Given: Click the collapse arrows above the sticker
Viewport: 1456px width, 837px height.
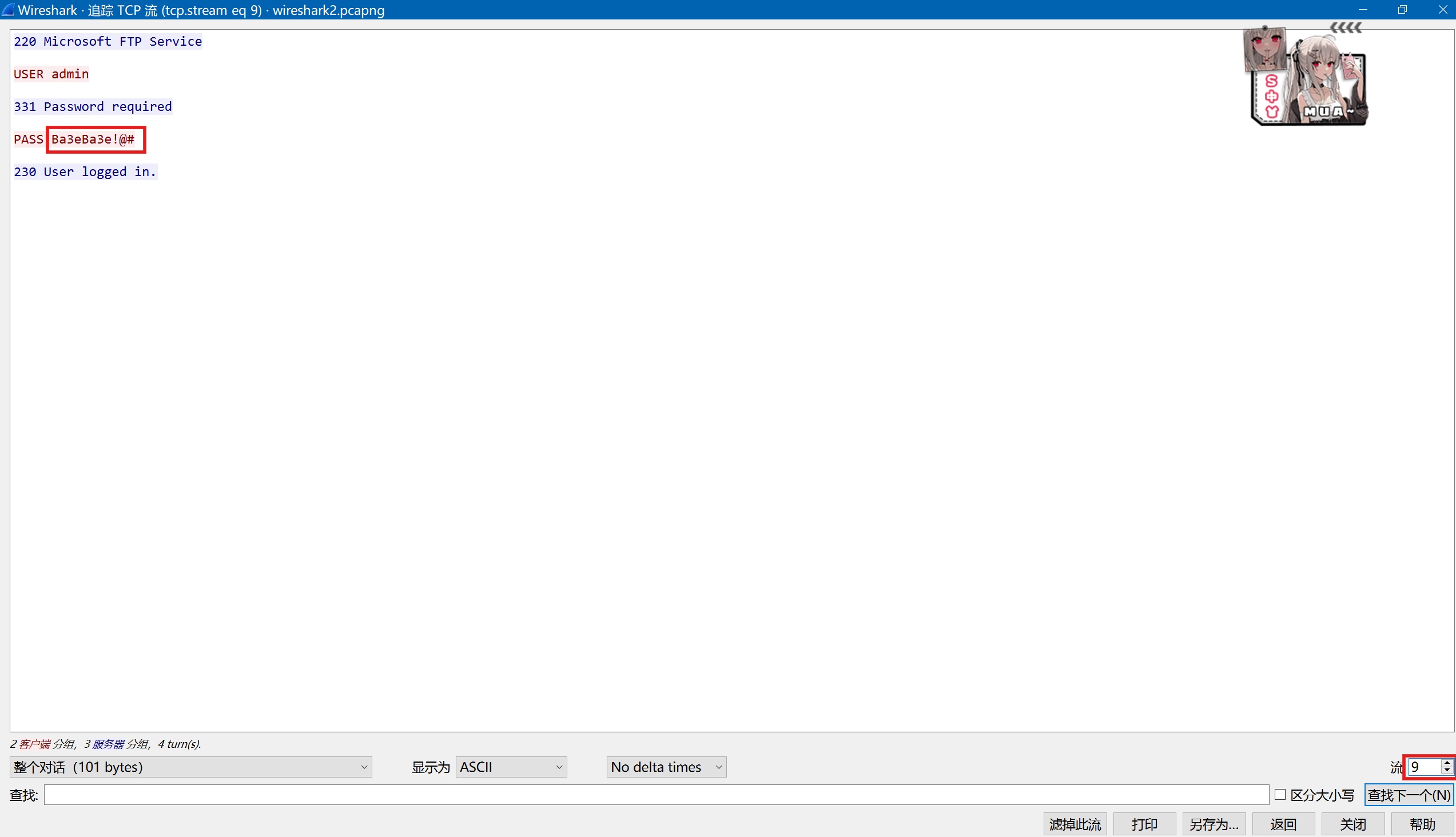Looking at the screenshot, I should coord(1346,27).
